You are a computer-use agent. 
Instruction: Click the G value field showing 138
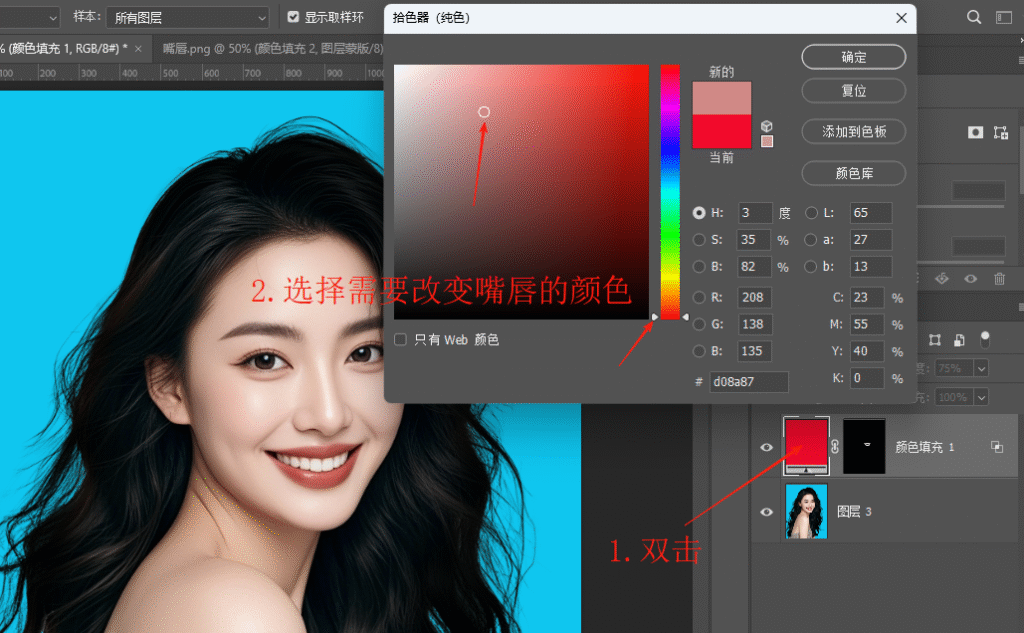(754, 324)
